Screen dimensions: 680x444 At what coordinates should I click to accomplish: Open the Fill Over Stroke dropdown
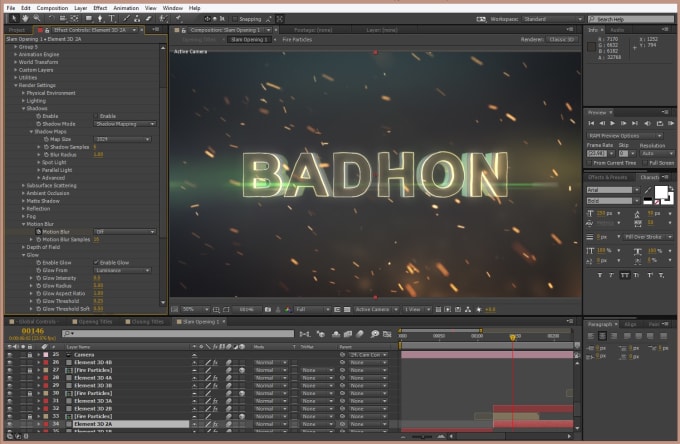pyautogui.click(x=648, y=237)
